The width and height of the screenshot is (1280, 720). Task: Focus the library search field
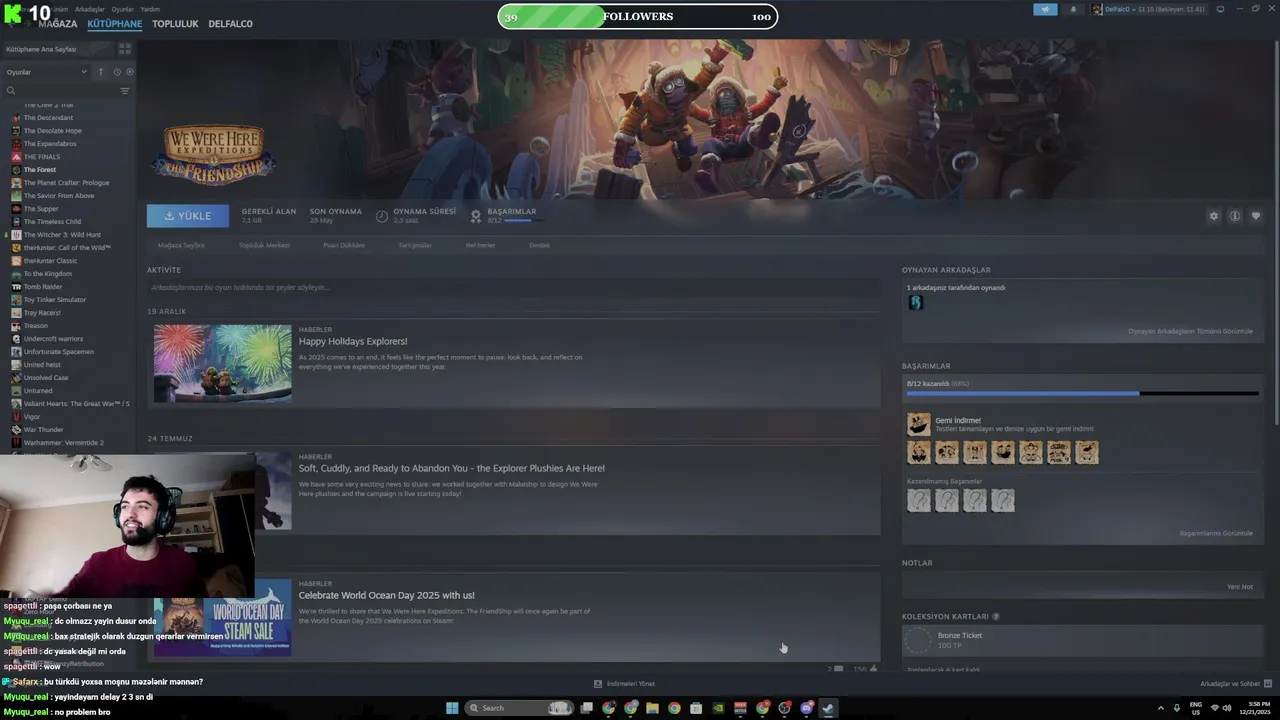tap(60, 91)
